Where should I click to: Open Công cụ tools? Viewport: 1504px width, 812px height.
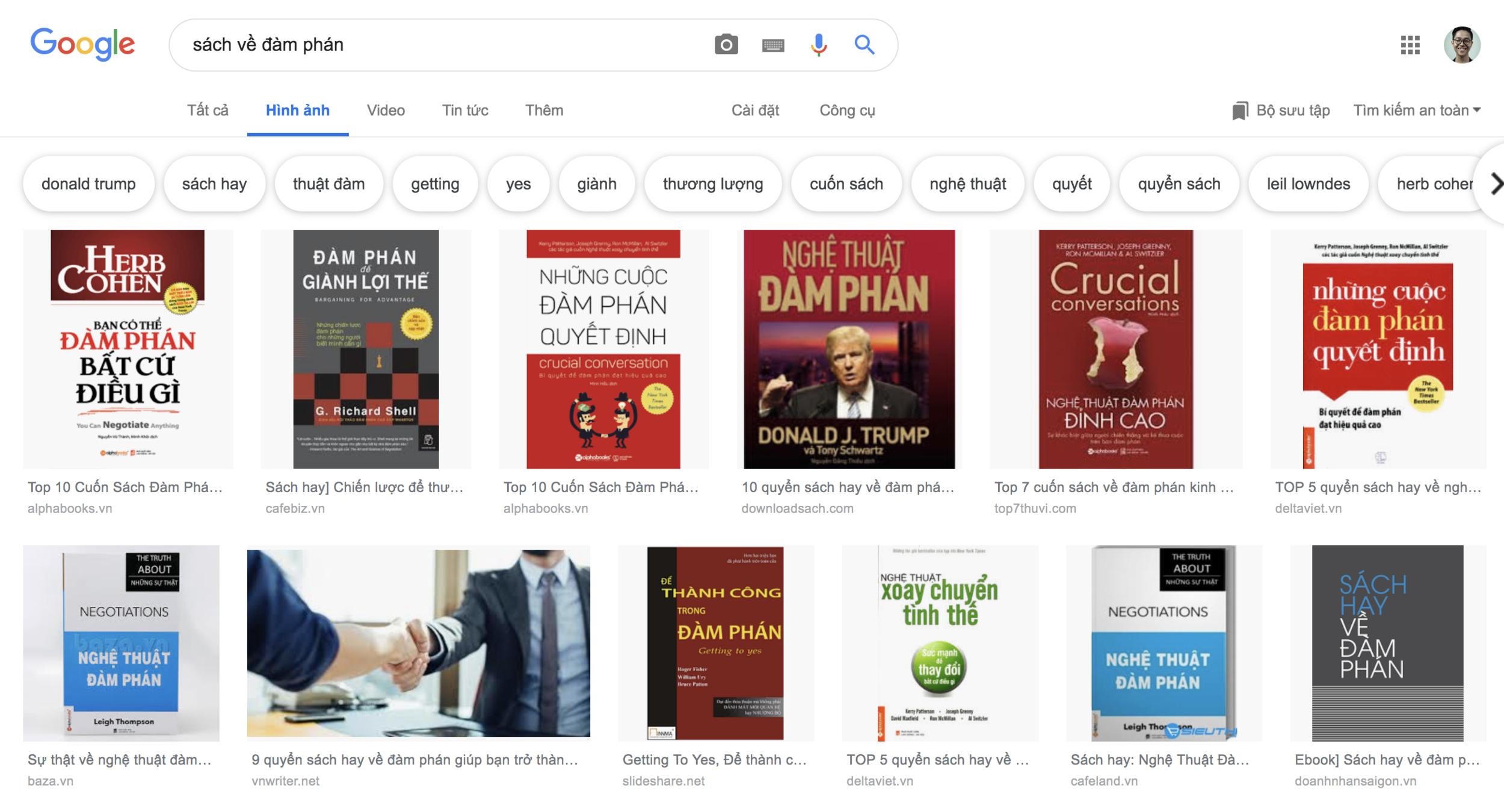pyautogui.click(x=847, y=111)
